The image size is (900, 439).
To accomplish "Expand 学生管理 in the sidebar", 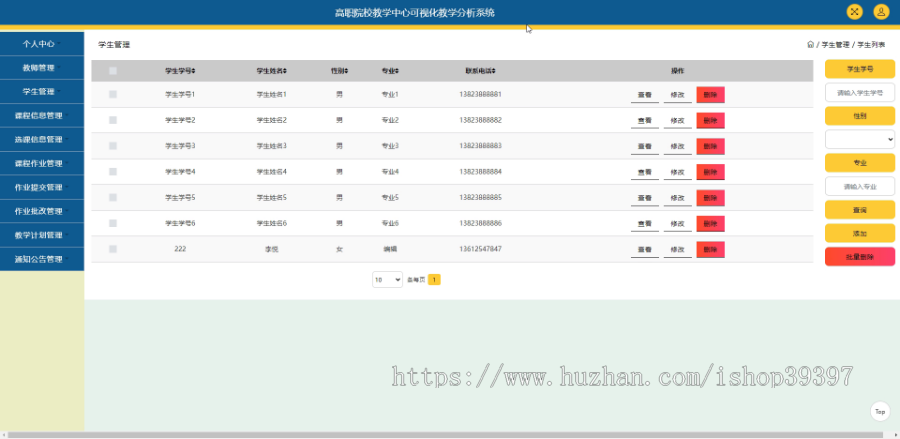I will coord(42,92).
